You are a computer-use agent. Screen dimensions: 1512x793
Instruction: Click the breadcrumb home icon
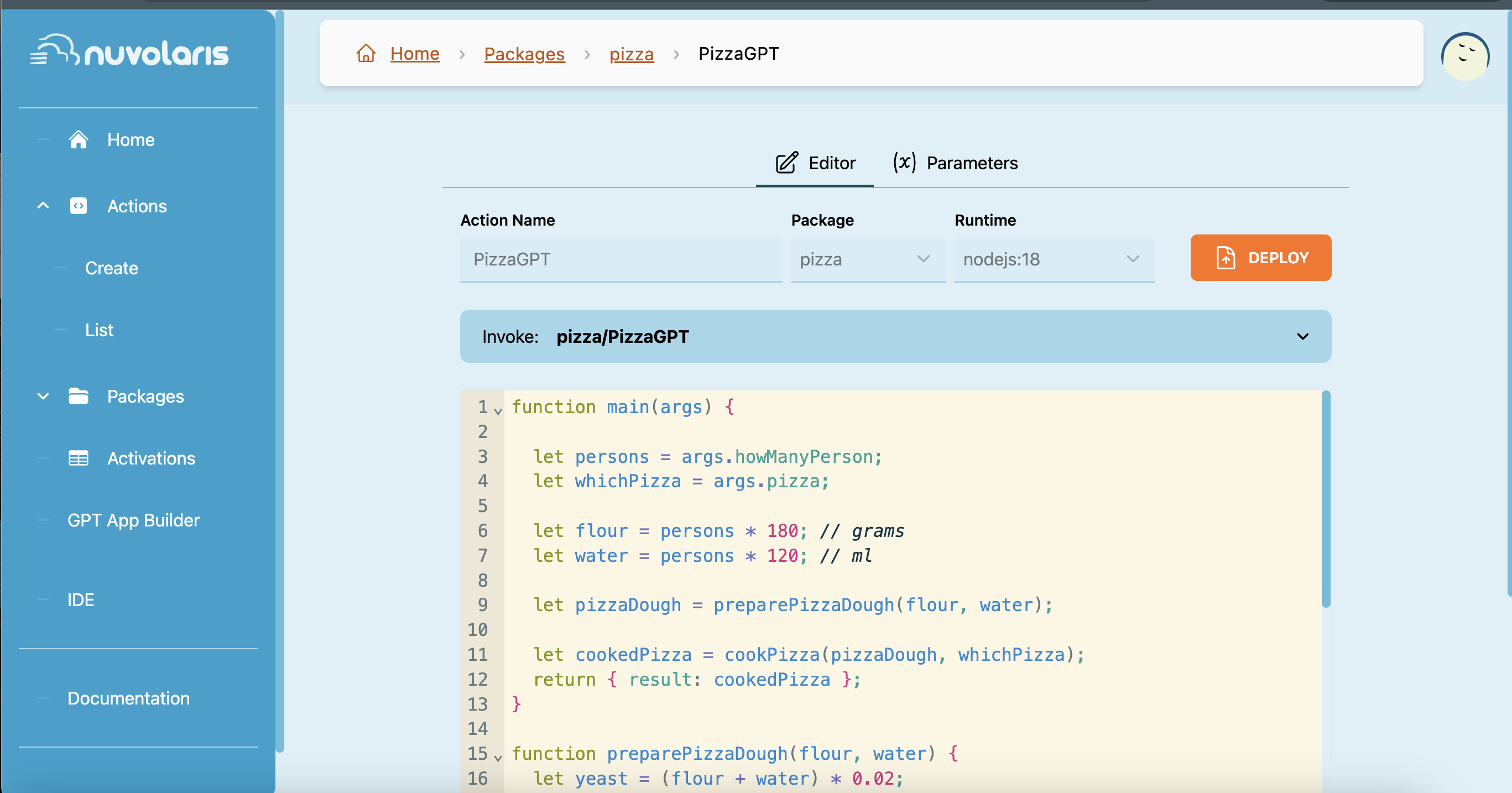[366, 54]
